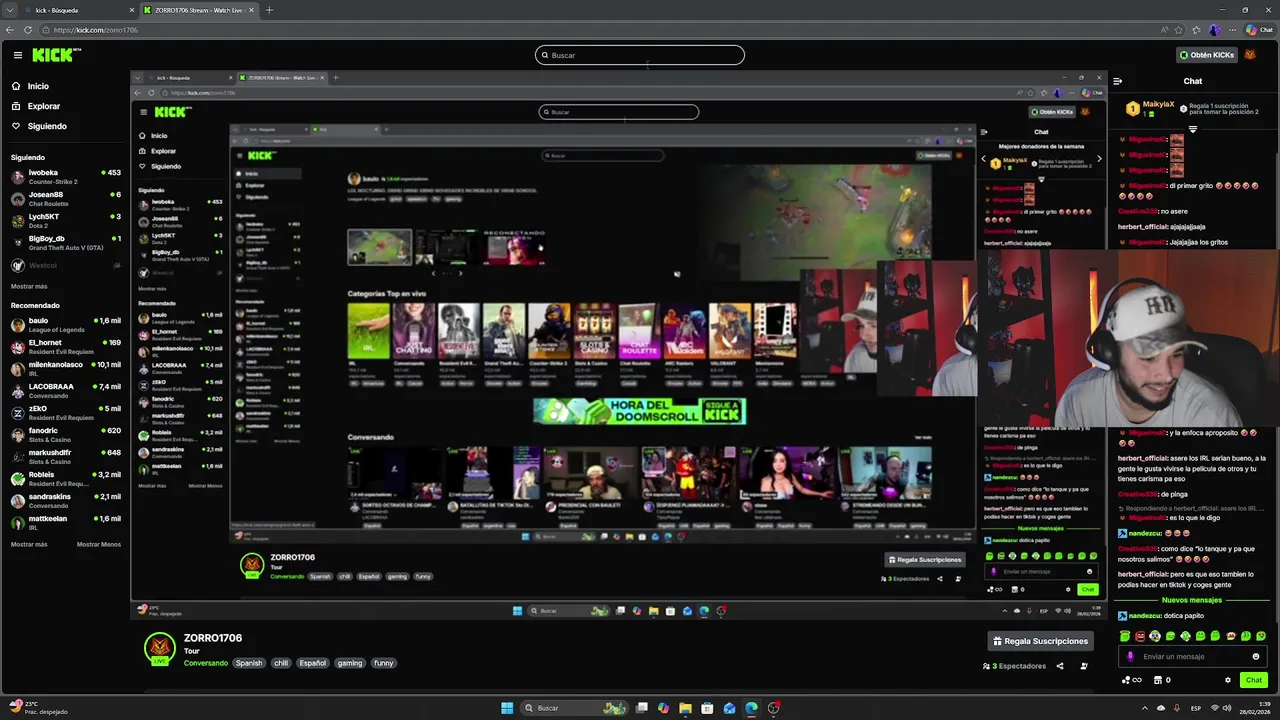This screenshot has width=1280, height=720.
Task: Open LACOBRAAA's recommended channel
Action: click(x=65, y=390)
